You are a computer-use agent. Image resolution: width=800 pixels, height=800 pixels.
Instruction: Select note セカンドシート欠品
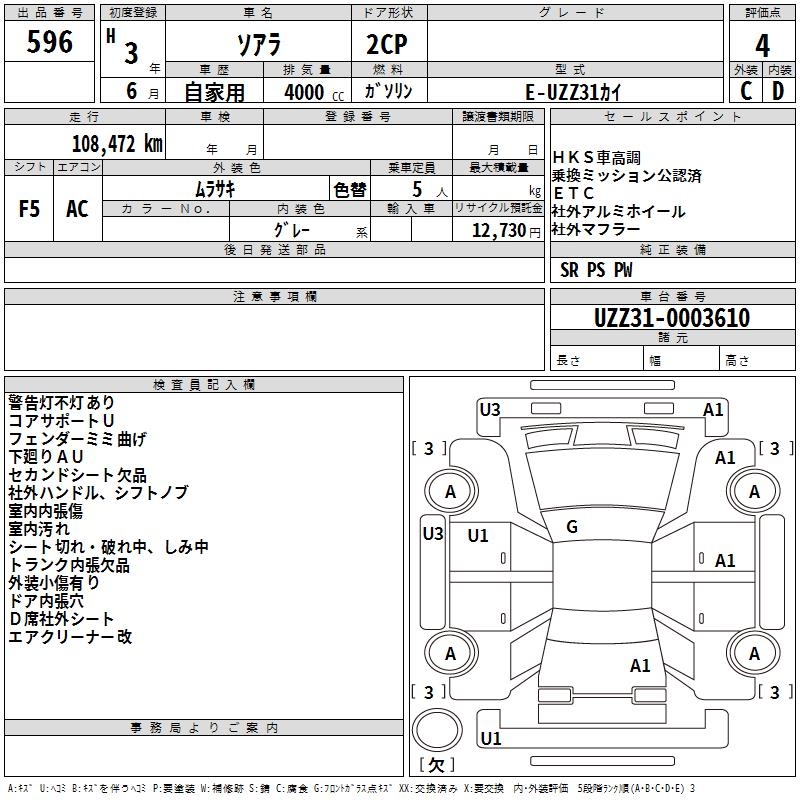pos(77,475)
